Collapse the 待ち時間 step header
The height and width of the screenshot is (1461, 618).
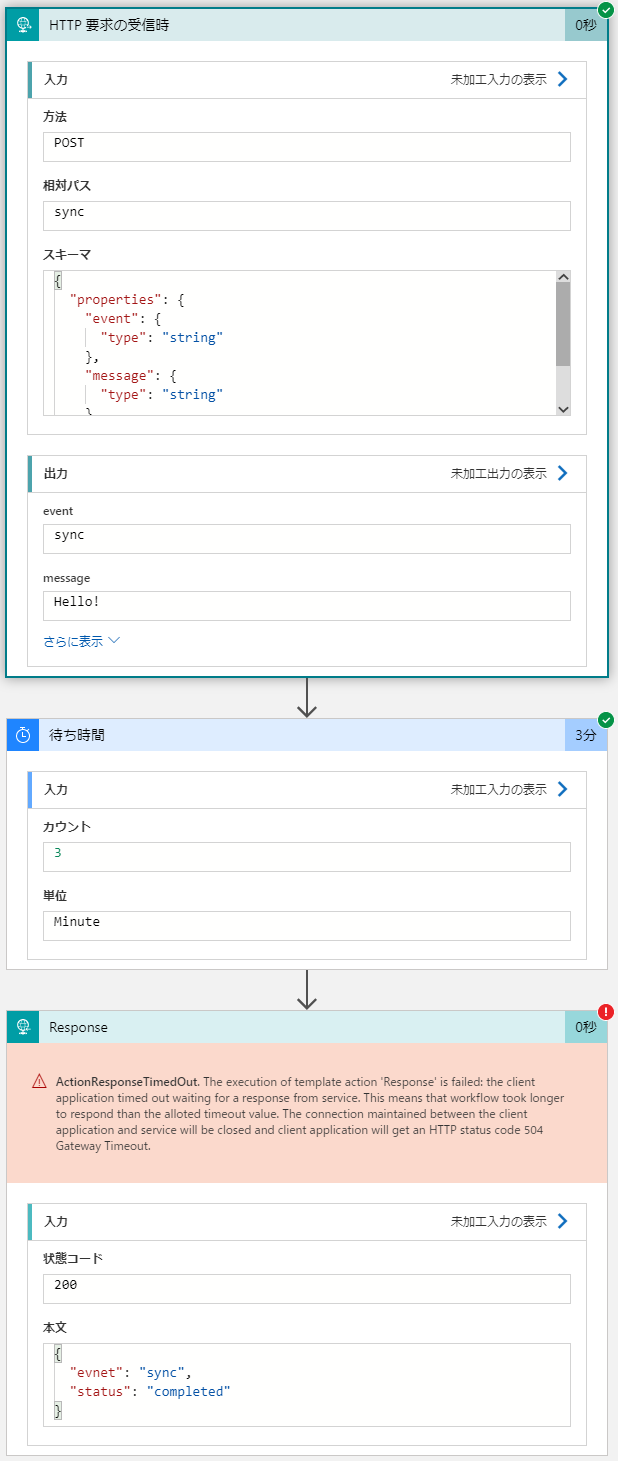[x=300, y=735]
